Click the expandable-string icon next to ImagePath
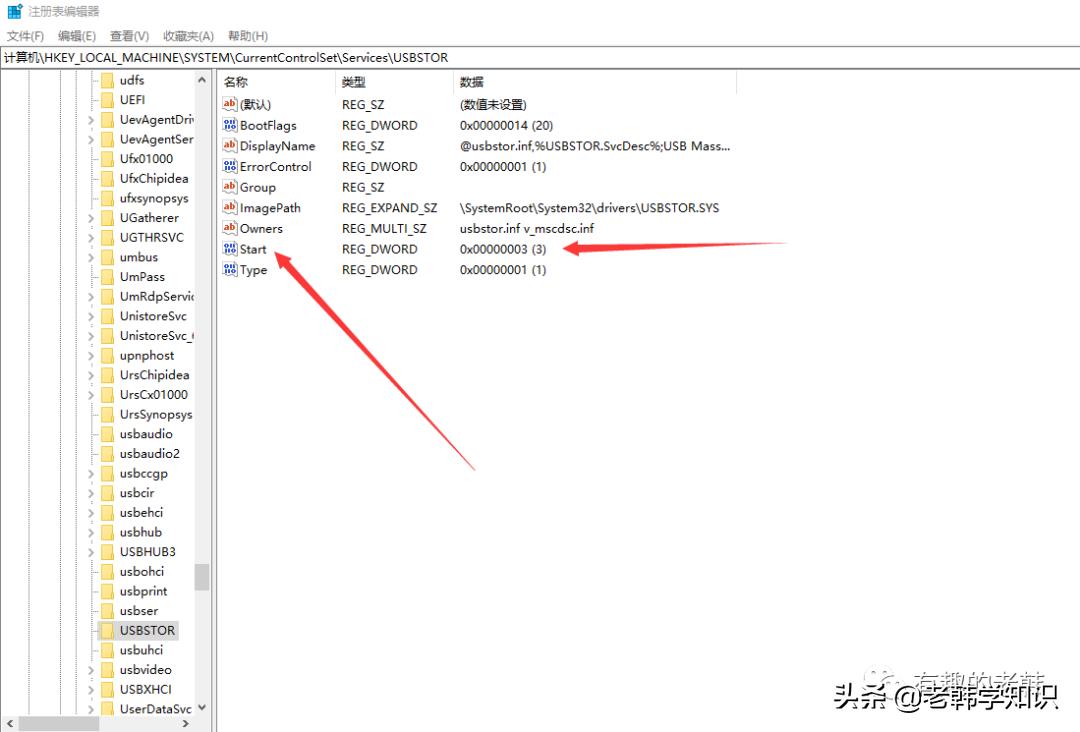Image resolution: width=1080 pixels, height=732 pixels. click(x=228, y=207)
